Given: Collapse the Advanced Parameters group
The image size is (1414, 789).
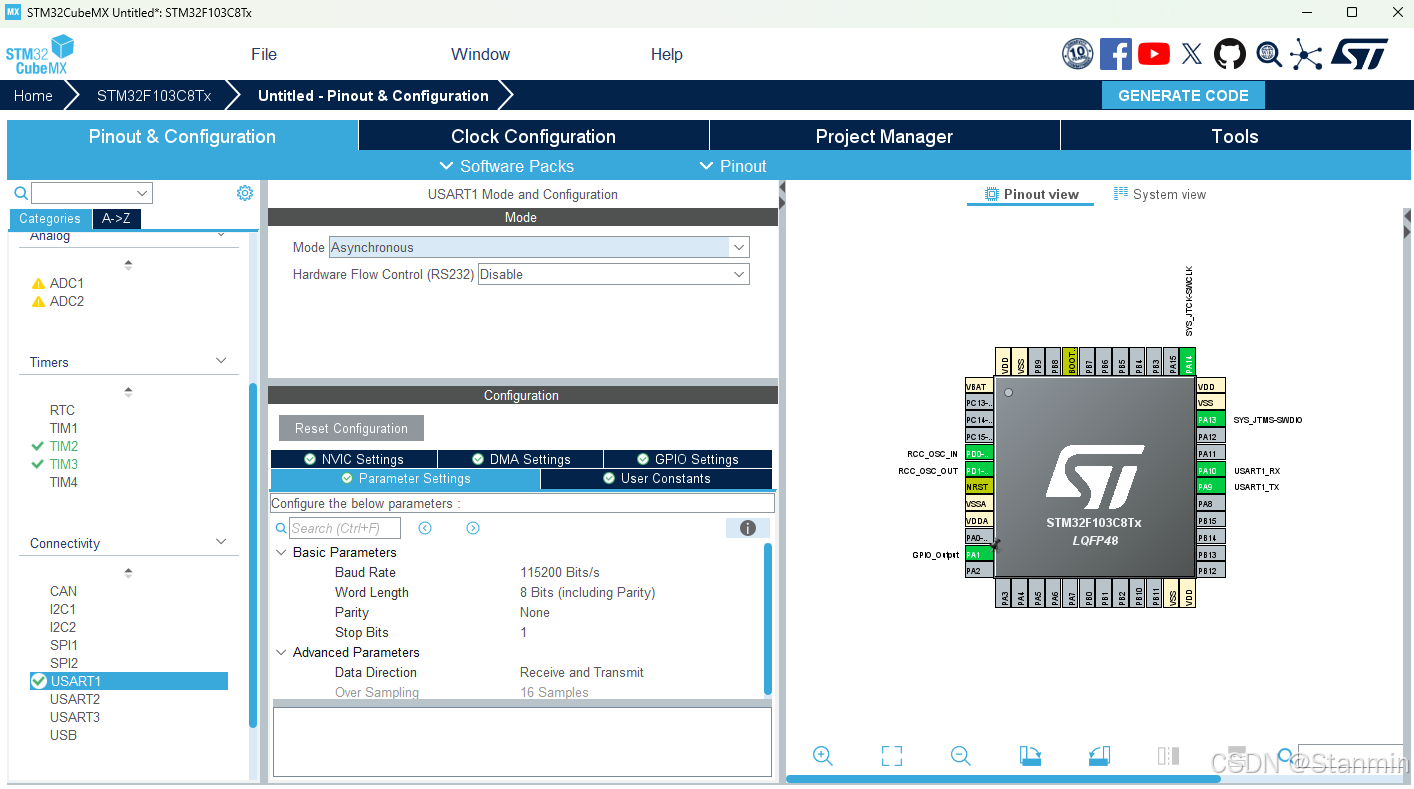Looking at the screenshot, I should [282, 652].
